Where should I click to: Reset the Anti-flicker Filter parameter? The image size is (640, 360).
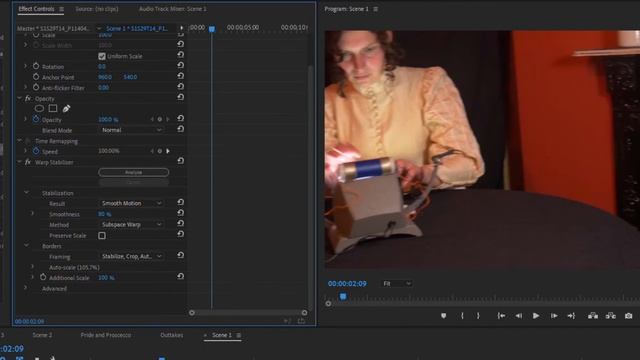[x=180, y=87]
